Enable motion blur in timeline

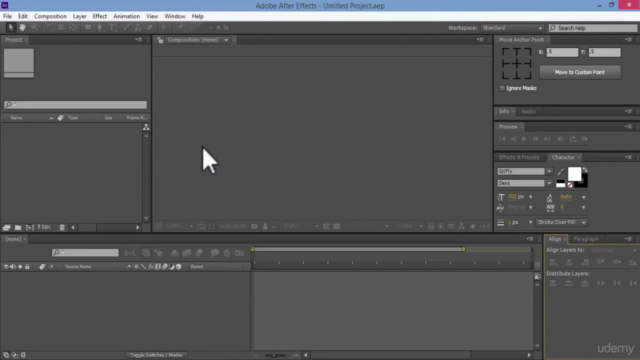199,253
